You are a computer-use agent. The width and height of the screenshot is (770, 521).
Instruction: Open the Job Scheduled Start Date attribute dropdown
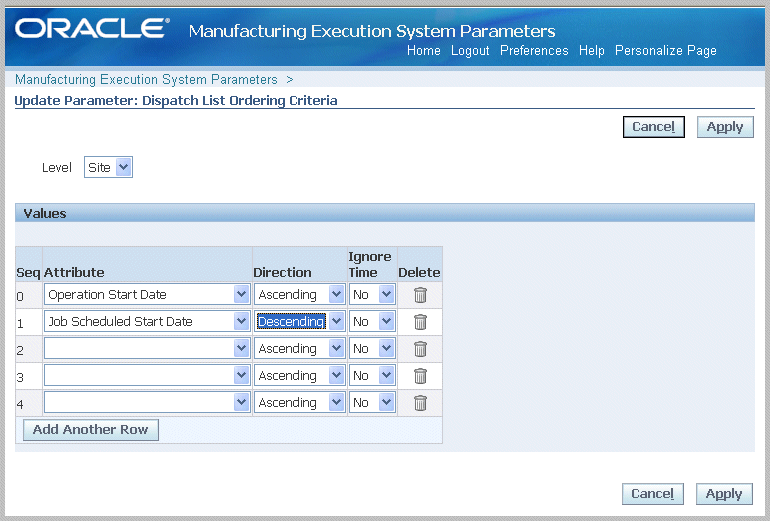147,322
